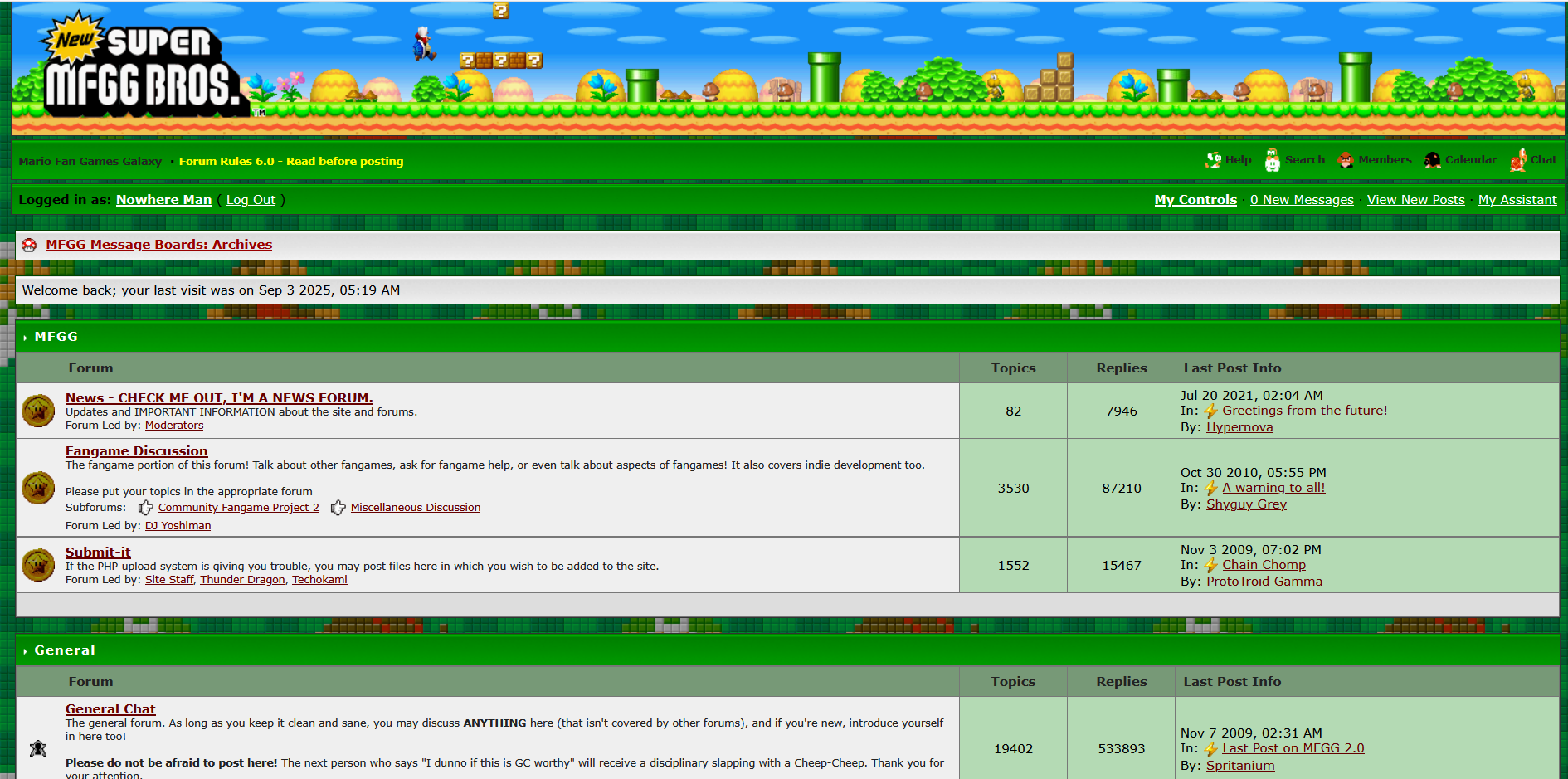Click the status coin beside Submit-it

click(x=38, y=565)
